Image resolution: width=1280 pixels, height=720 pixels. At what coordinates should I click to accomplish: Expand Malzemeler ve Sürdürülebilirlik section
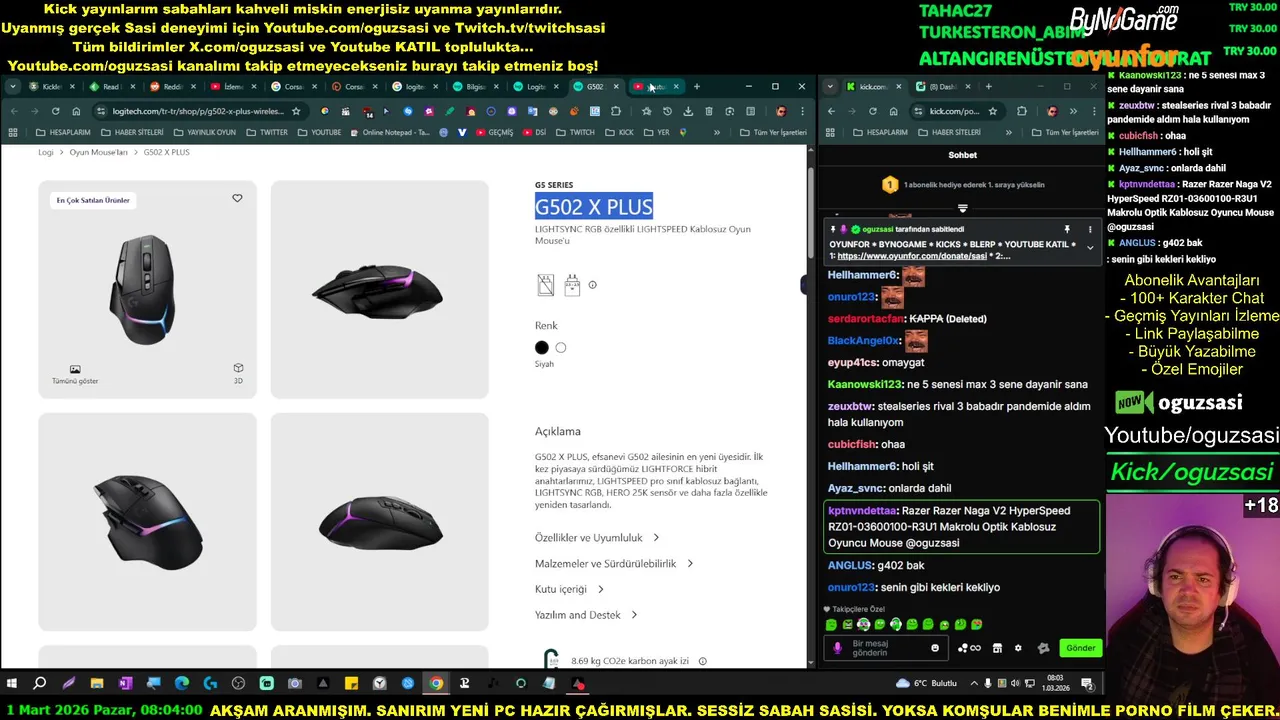614,564
